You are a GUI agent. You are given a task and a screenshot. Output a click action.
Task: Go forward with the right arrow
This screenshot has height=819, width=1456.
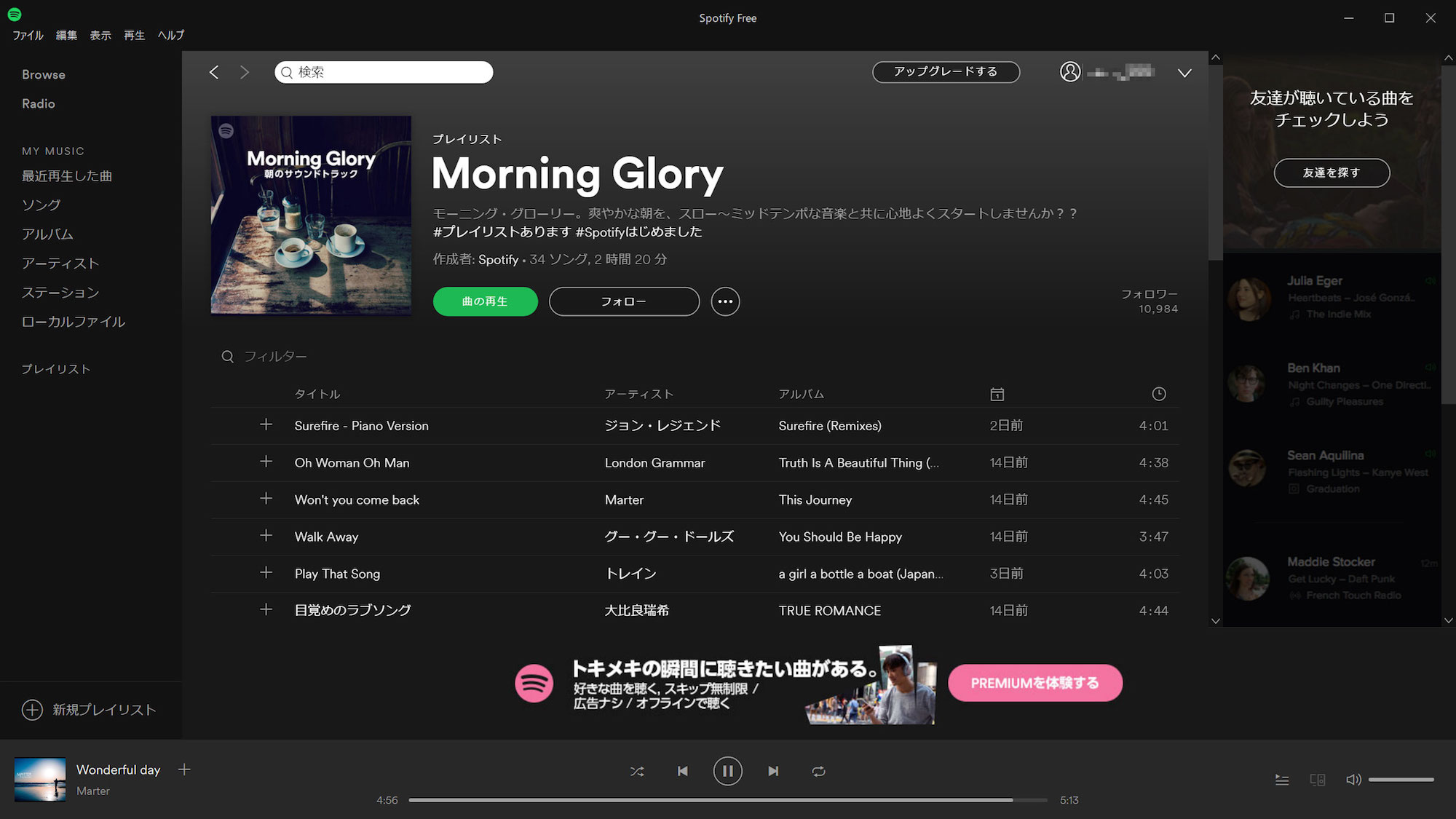coord(245,72)
